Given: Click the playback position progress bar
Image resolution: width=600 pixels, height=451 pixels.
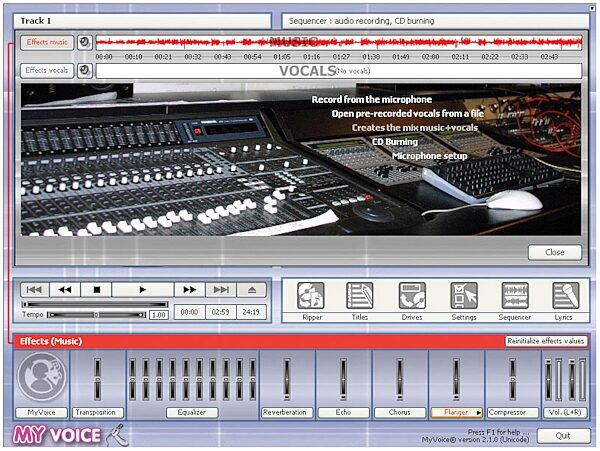Looking at the screenshot, I should click(95, 304).
